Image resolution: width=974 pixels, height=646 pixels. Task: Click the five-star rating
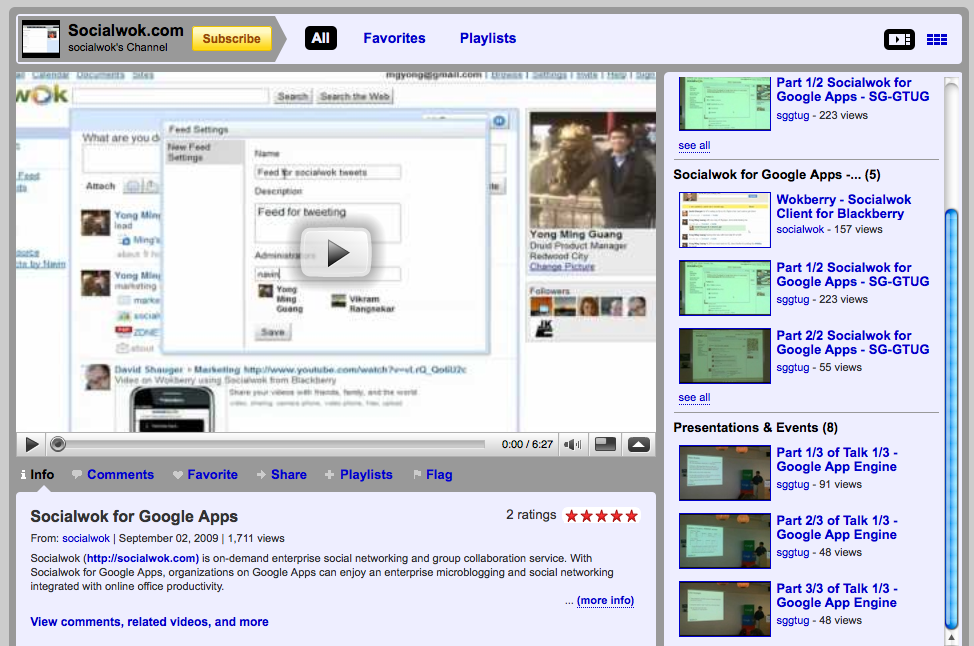[x=601, y=516]
